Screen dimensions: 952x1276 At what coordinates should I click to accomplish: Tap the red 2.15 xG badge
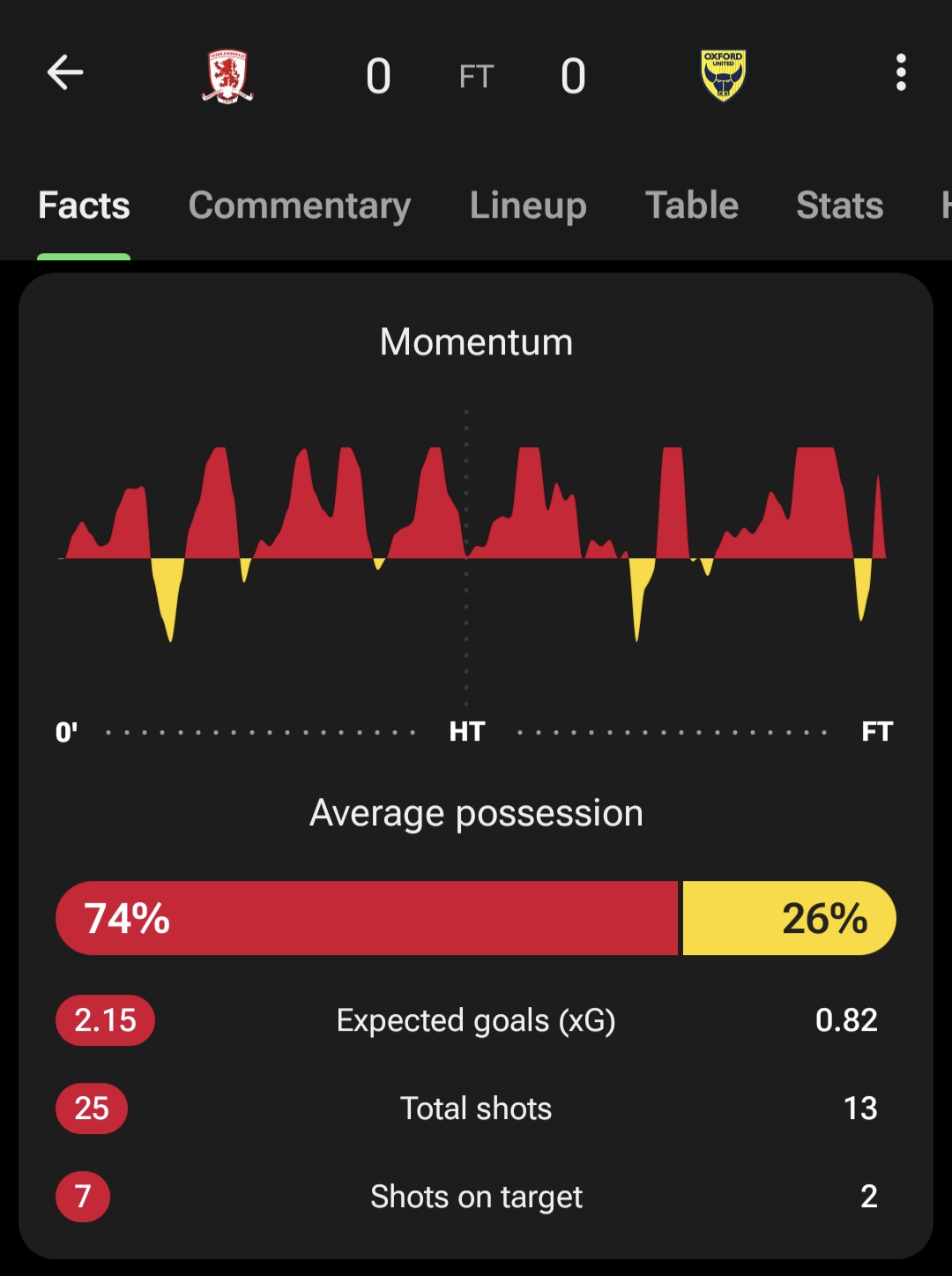click(105, 1020)
